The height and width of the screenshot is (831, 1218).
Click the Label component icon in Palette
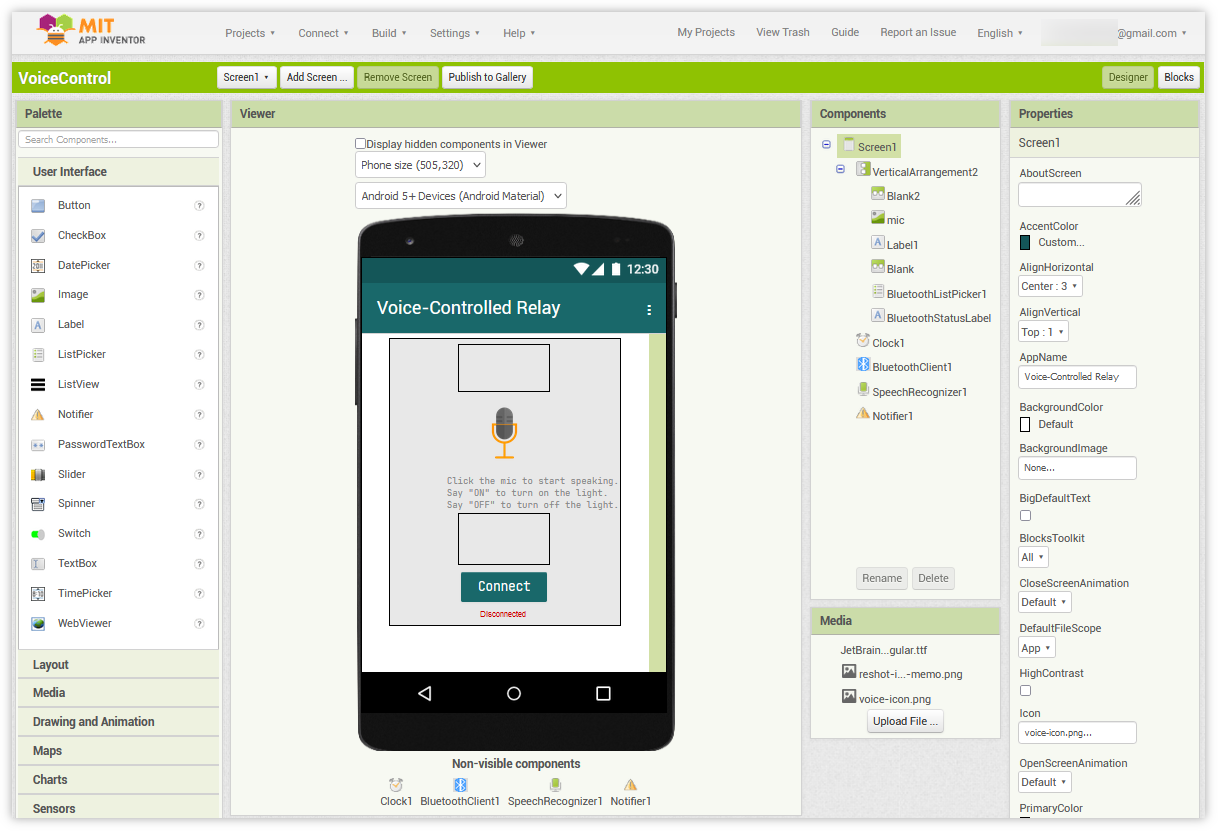(x=38, y=325)
